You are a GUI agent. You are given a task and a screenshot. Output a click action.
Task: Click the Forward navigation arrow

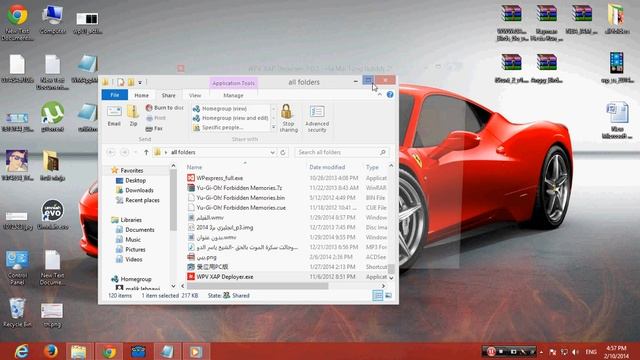[x=124, y=152]
